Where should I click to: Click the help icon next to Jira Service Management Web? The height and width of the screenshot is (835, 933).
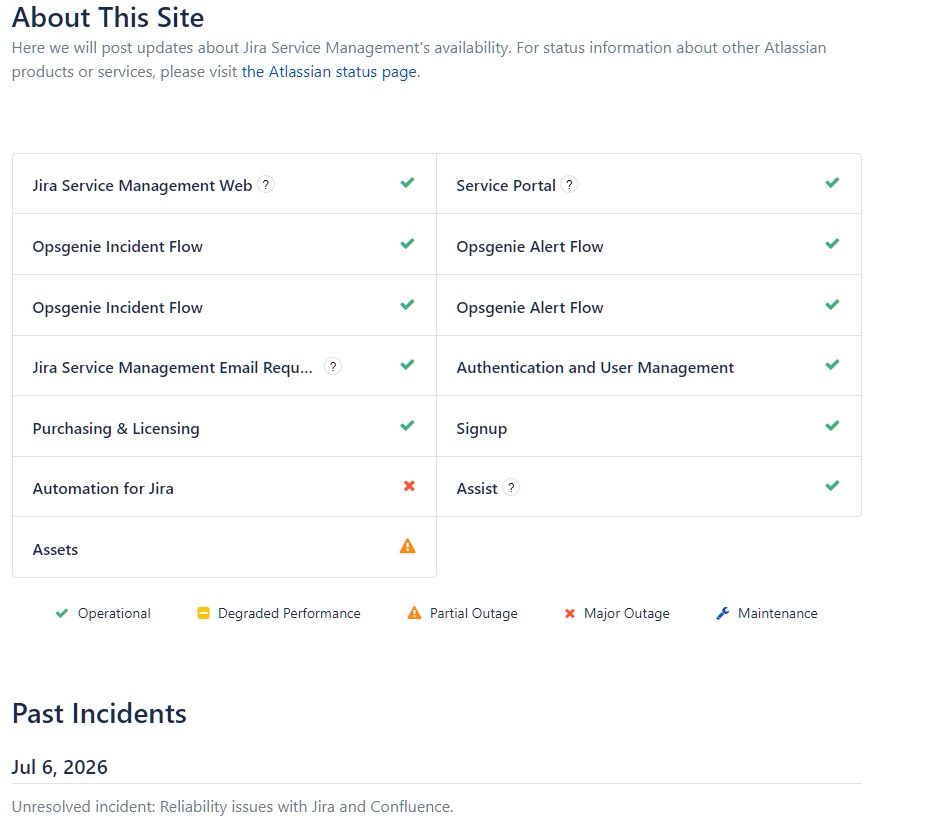click(x=266, y=185)
